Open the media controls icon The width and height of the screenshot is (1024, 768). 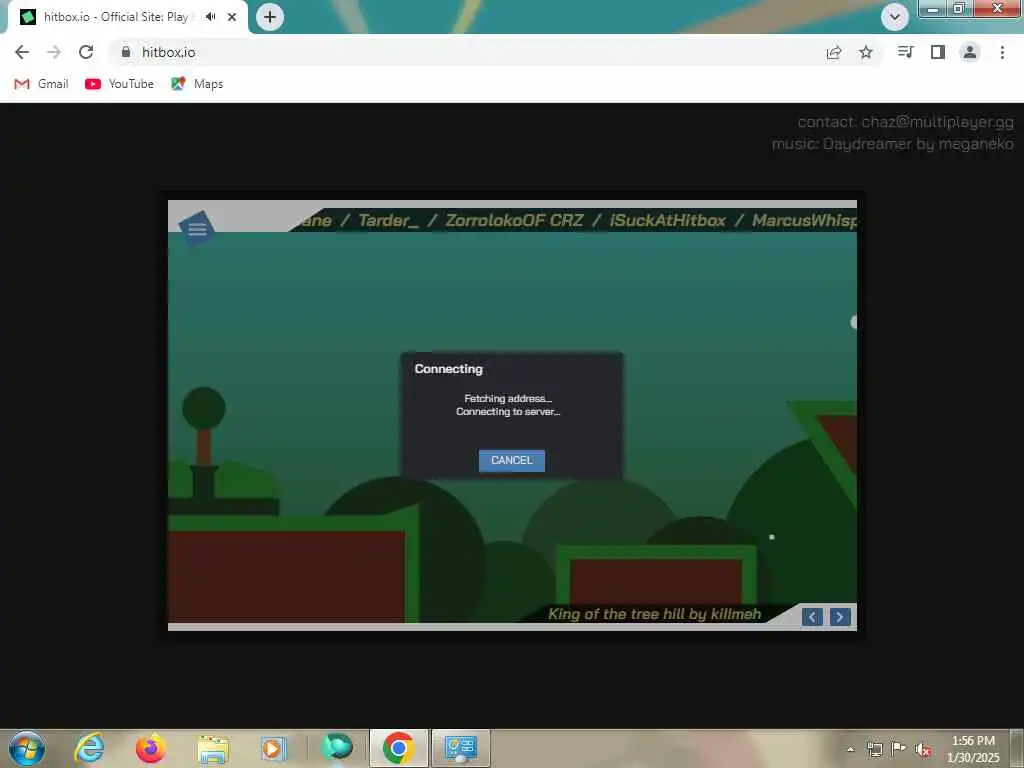point(905,52)
